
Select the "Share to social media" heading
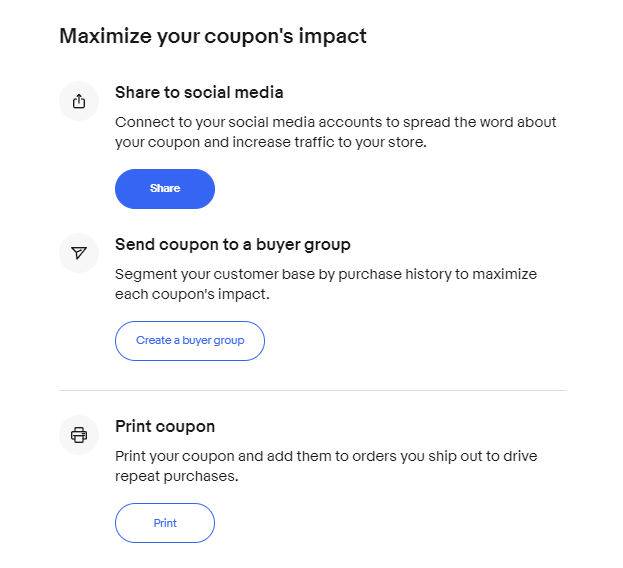point(199,93)
